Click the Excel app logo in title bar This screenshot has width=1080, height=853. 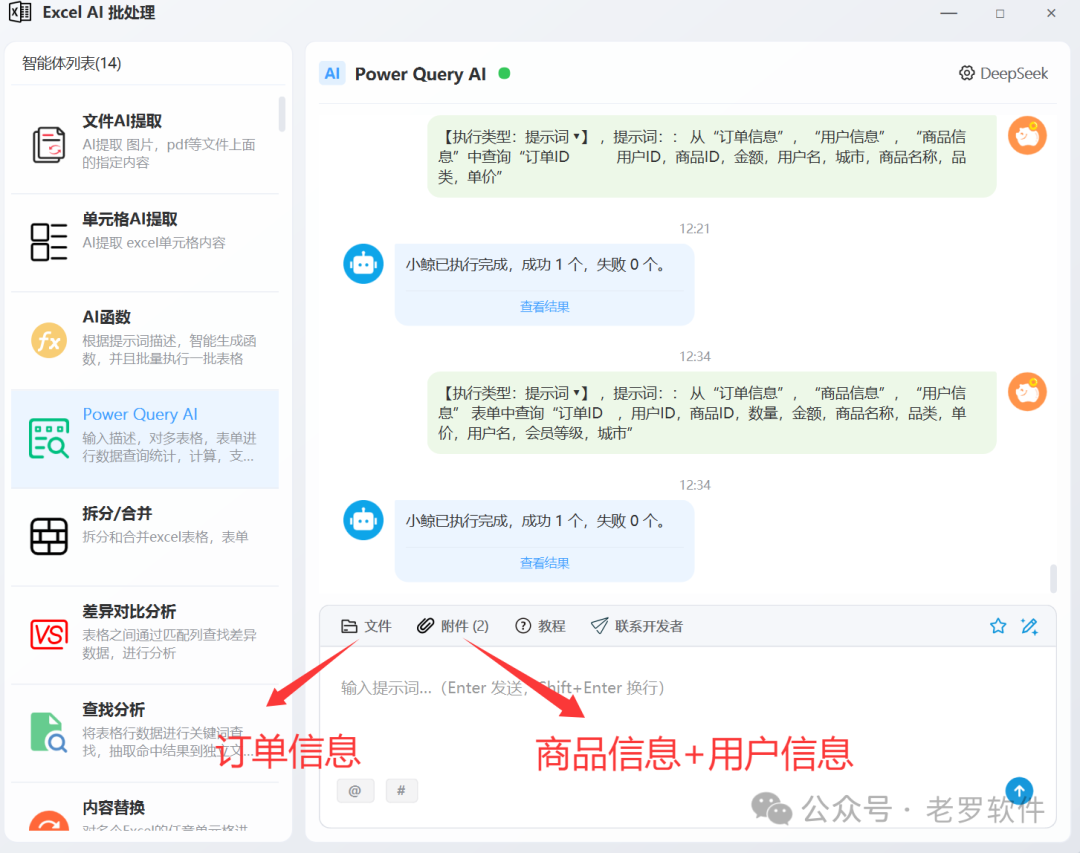20,12
